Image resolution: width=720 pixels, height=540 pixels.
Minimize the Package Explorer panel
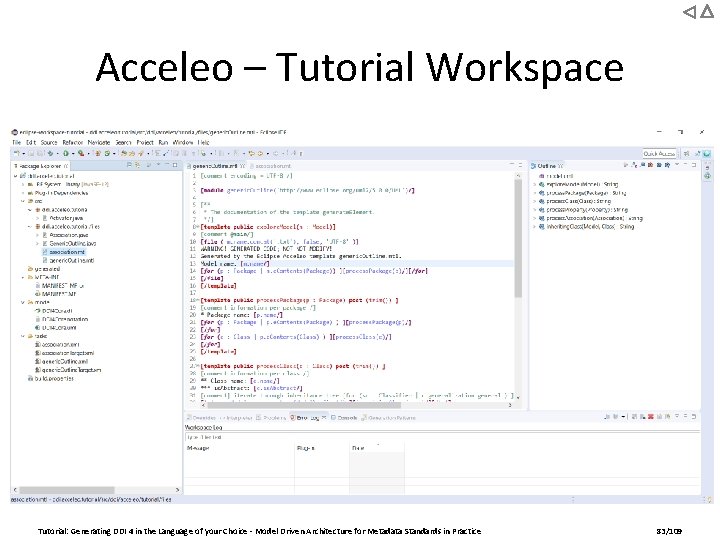167,165
